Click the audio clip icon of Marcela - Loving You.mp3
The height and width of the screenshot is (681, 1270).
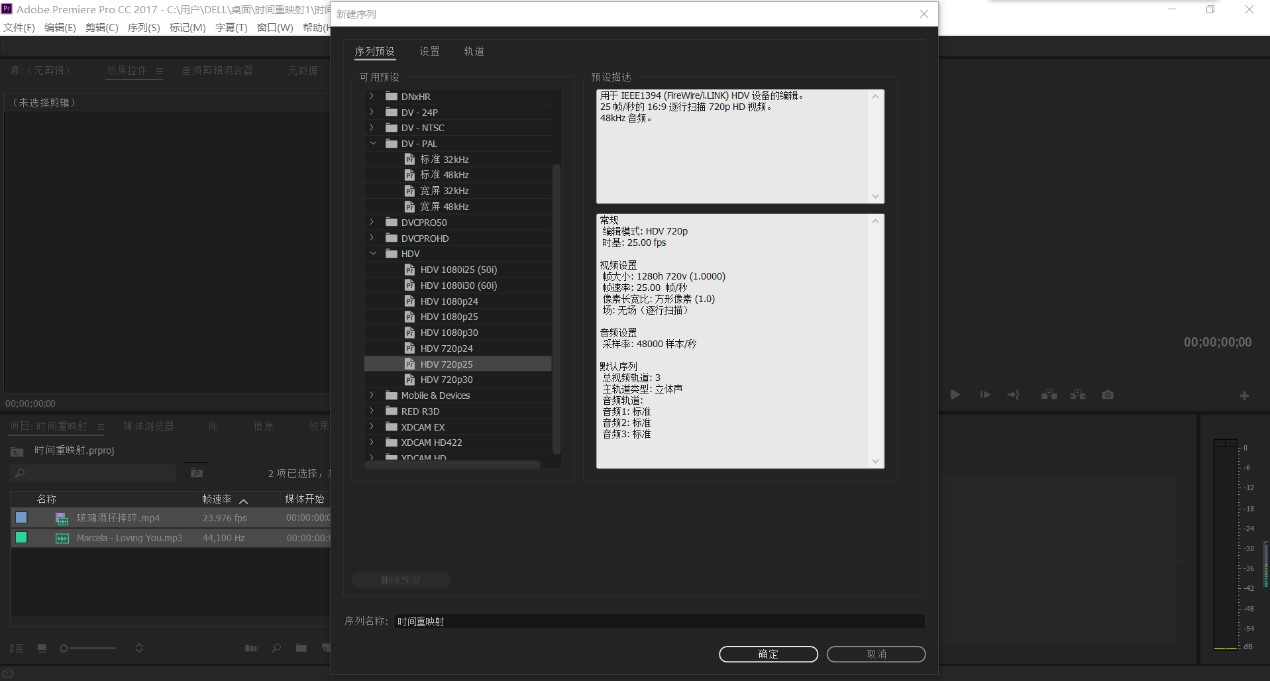tap(62, 538)
